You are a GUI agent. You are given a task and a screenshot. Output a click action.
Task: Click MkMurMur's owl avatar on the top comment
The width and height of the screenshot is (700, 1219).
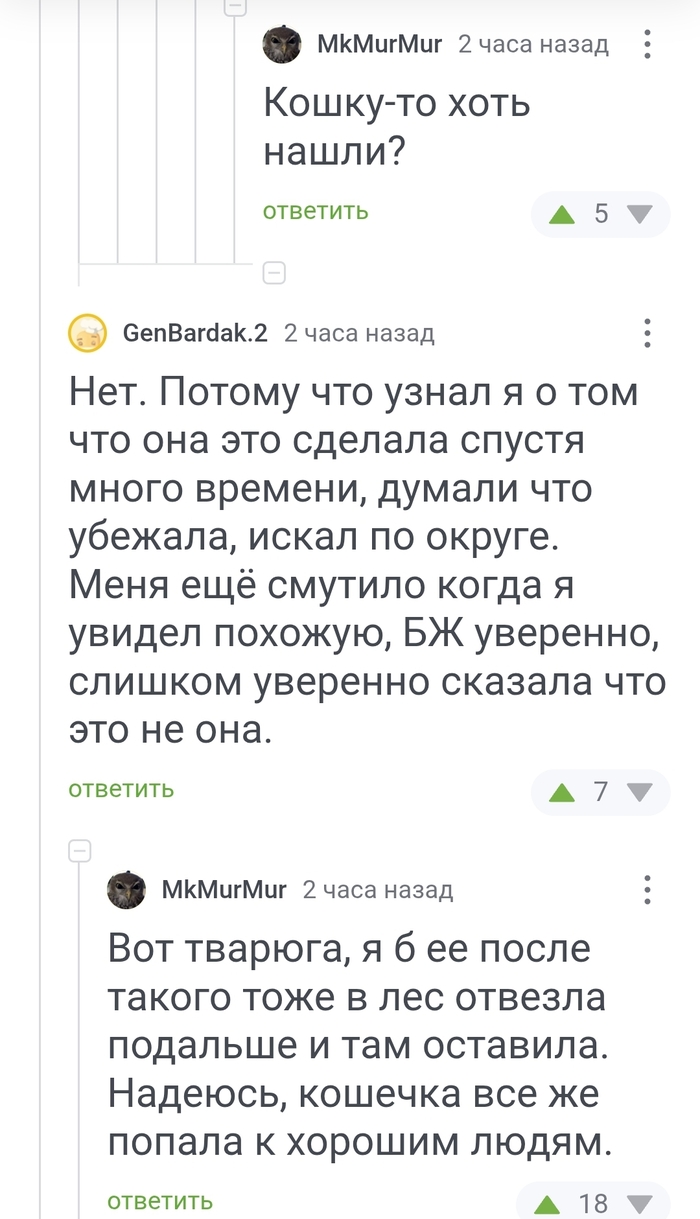[283, 44]
